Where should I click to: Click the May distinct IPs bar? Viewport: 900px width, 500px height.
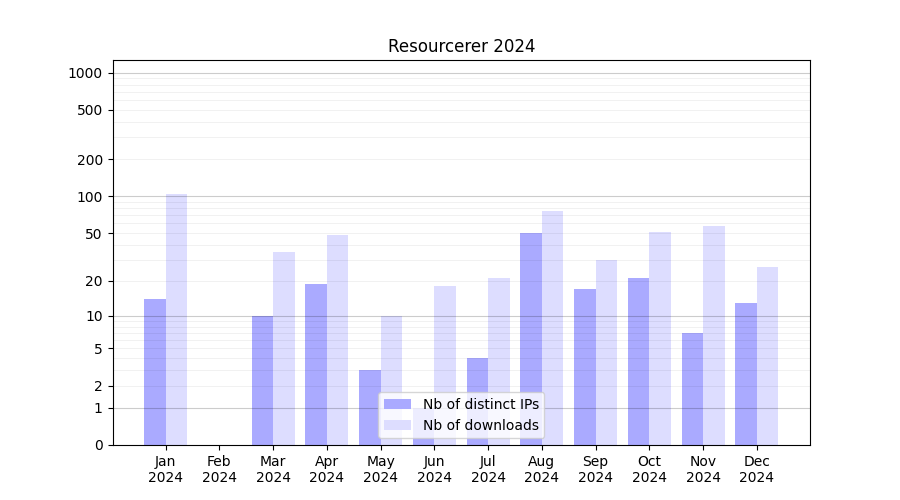[x=370, y=407]
